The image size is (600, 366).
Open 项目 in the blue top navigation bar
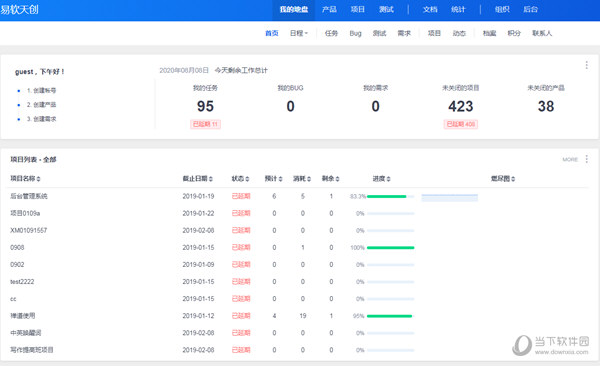click(358, 10)
